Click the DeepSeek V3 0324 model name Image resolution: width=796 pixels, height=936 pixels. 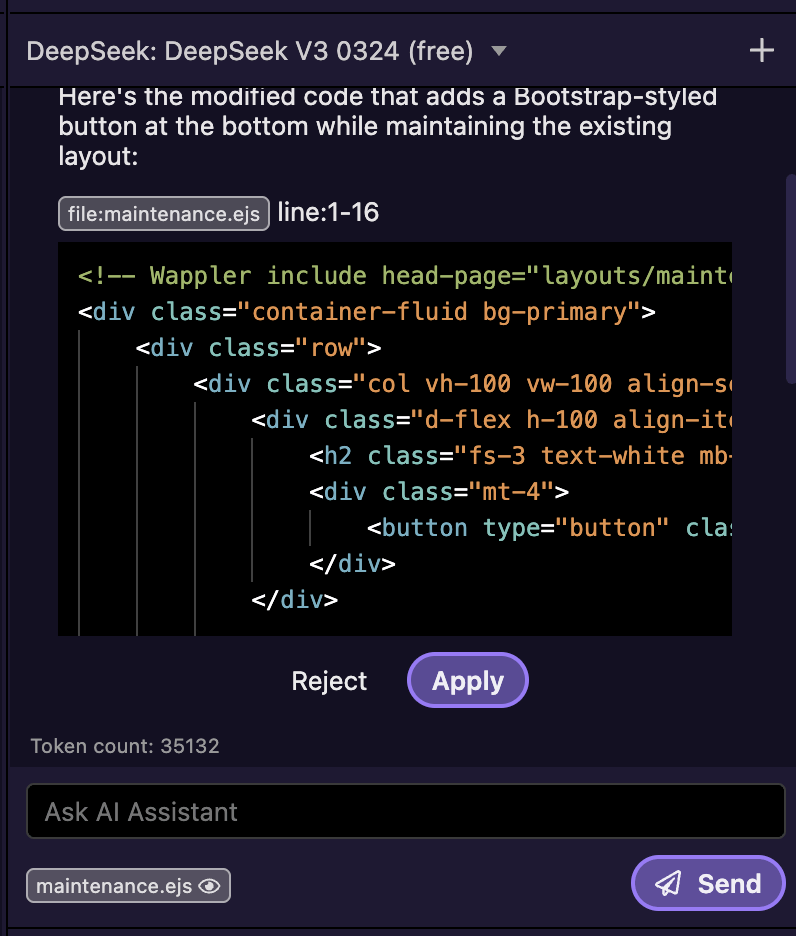[250, 51]
